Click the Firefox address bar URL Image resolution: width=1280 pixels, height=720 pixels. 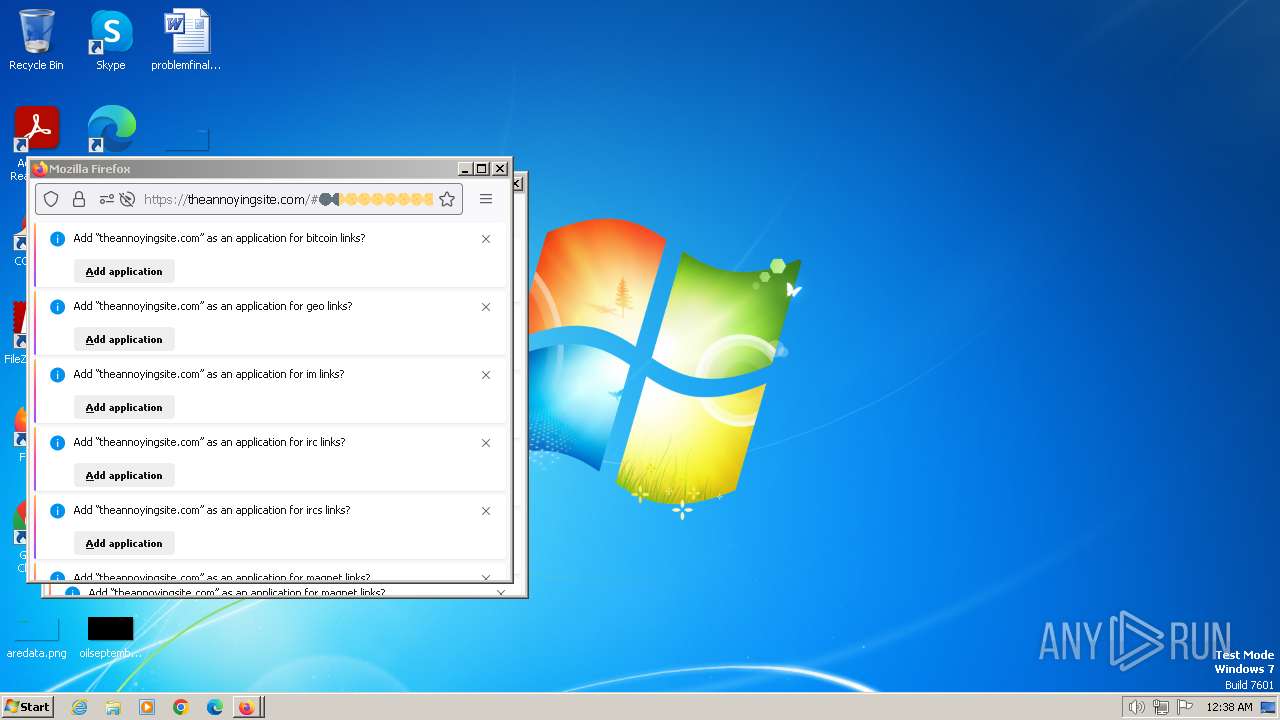click(288, 199)
